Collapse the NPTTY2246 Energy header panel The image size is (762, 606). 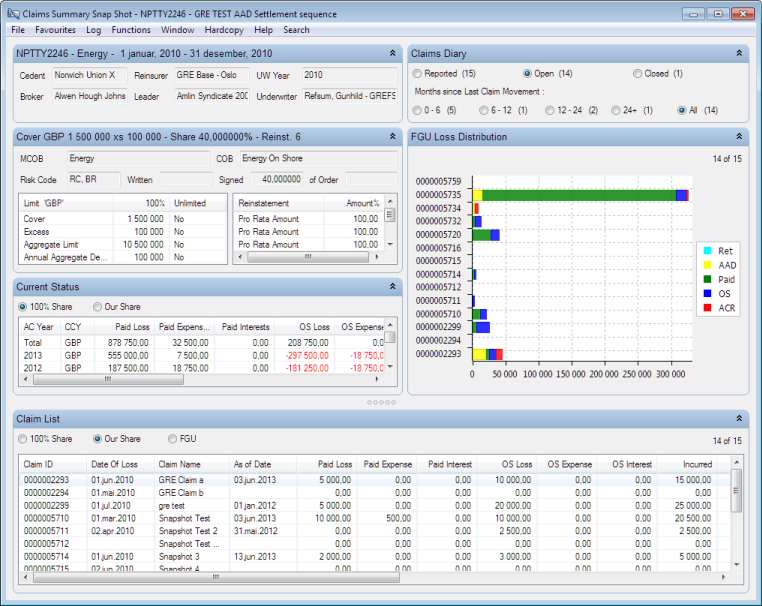(393, 53)
